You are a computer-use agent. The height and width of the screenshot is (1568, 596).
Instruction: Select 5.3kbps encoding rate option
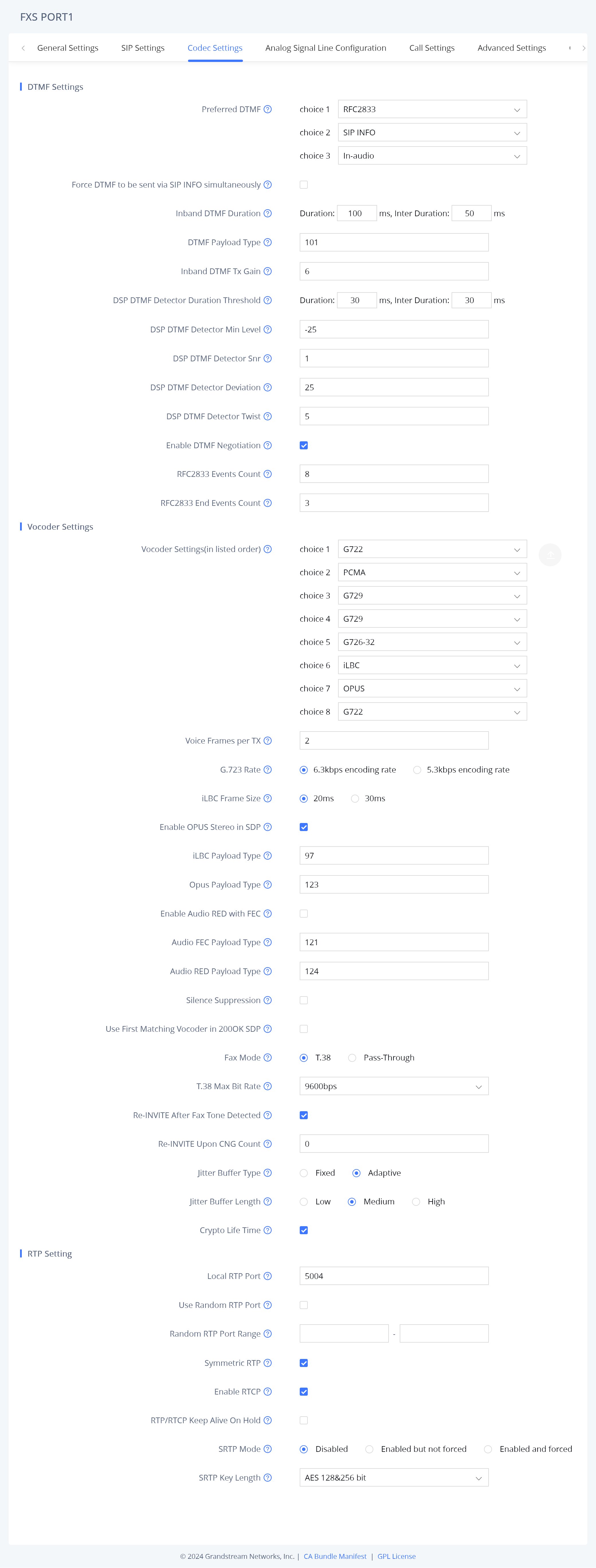coord(417,769)
